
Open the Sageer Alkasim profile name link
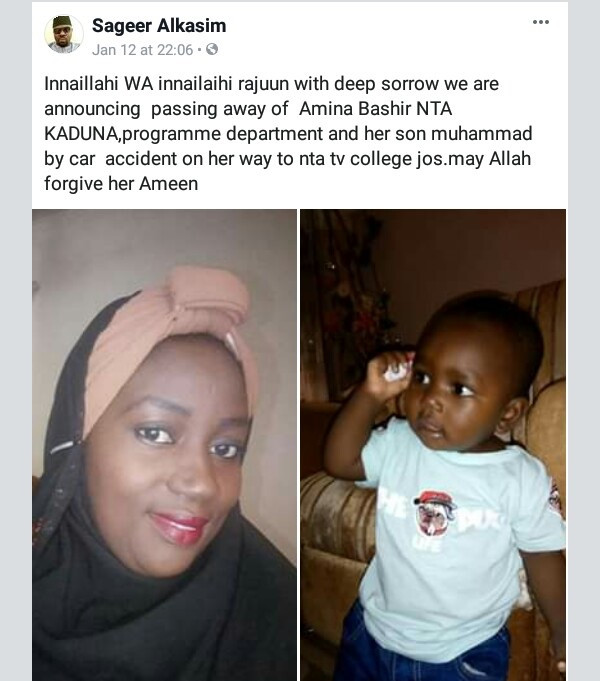click(159, 26)
